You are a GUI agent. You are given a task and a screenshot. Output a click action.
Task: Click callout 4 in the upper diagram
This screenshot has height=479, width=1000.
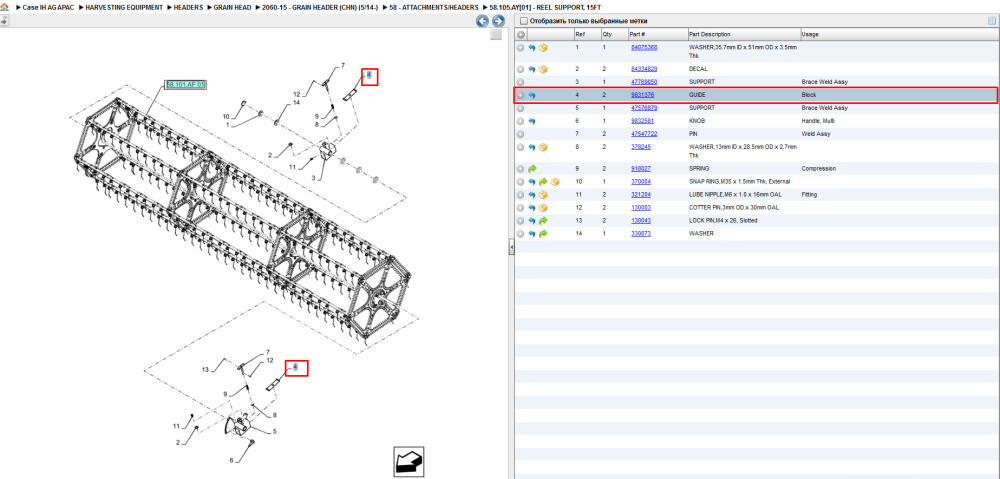point(369,77)
